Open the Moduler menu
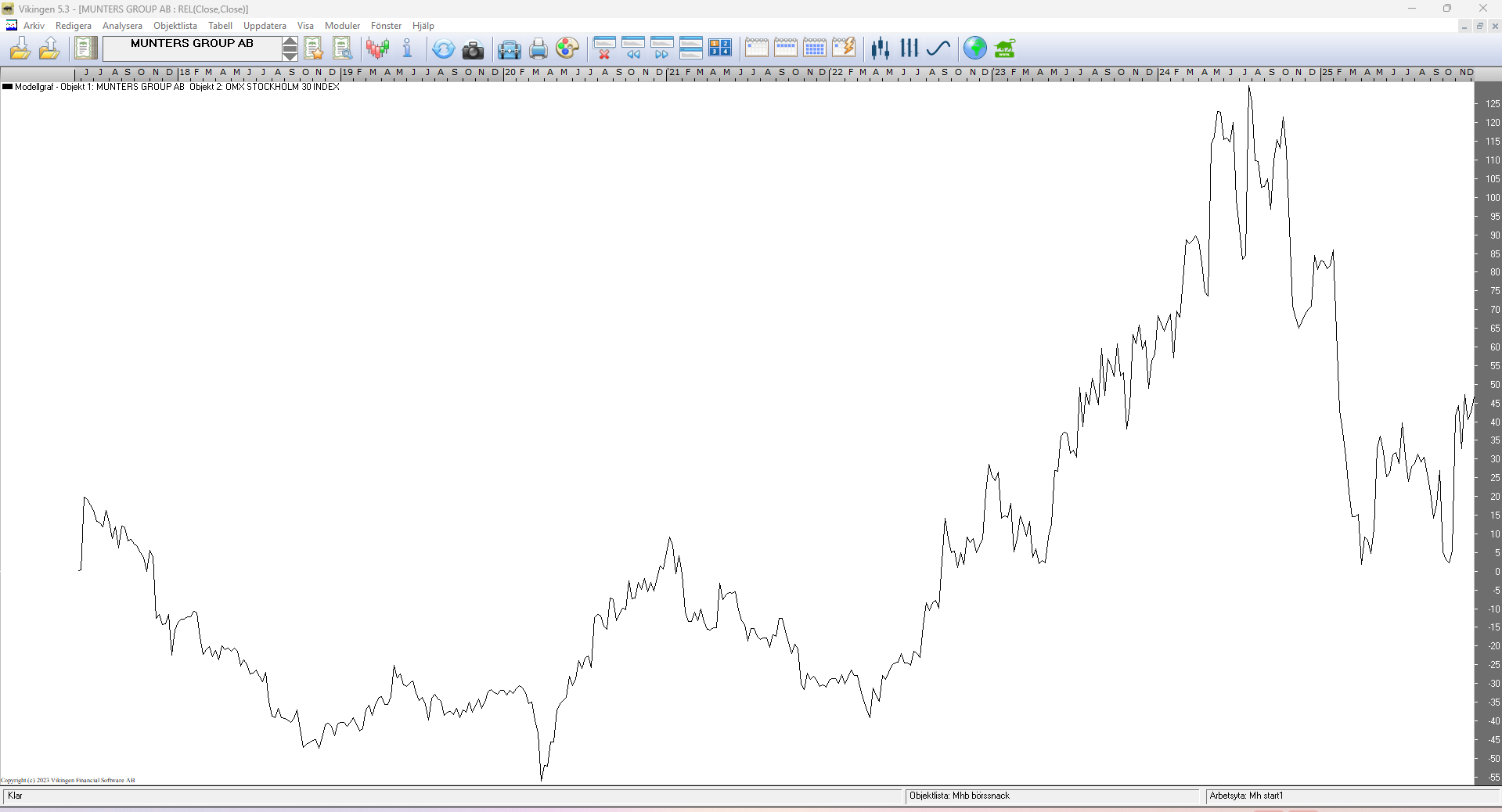Viewport: 1502px width, 812px height. click(342, 26)
